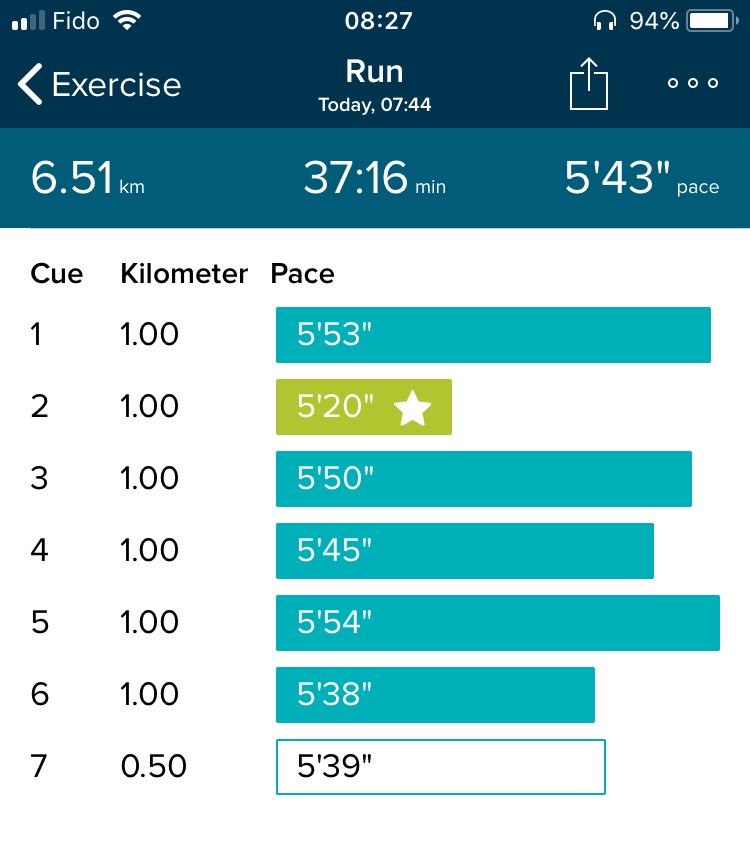Tap the 6.51 km distance stat

click(88, 180)
